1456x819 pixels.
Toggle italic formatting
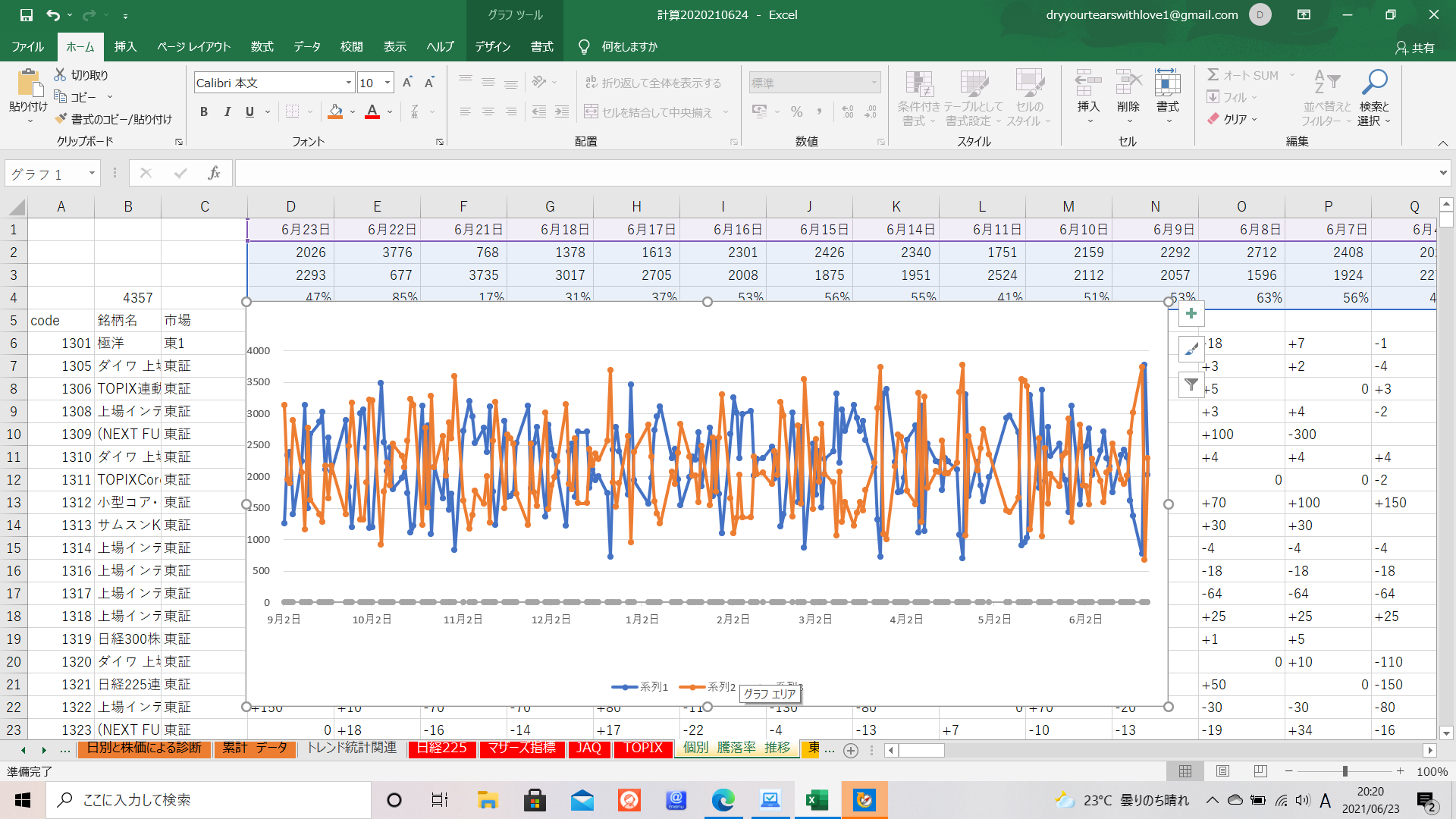click(227, 112)
